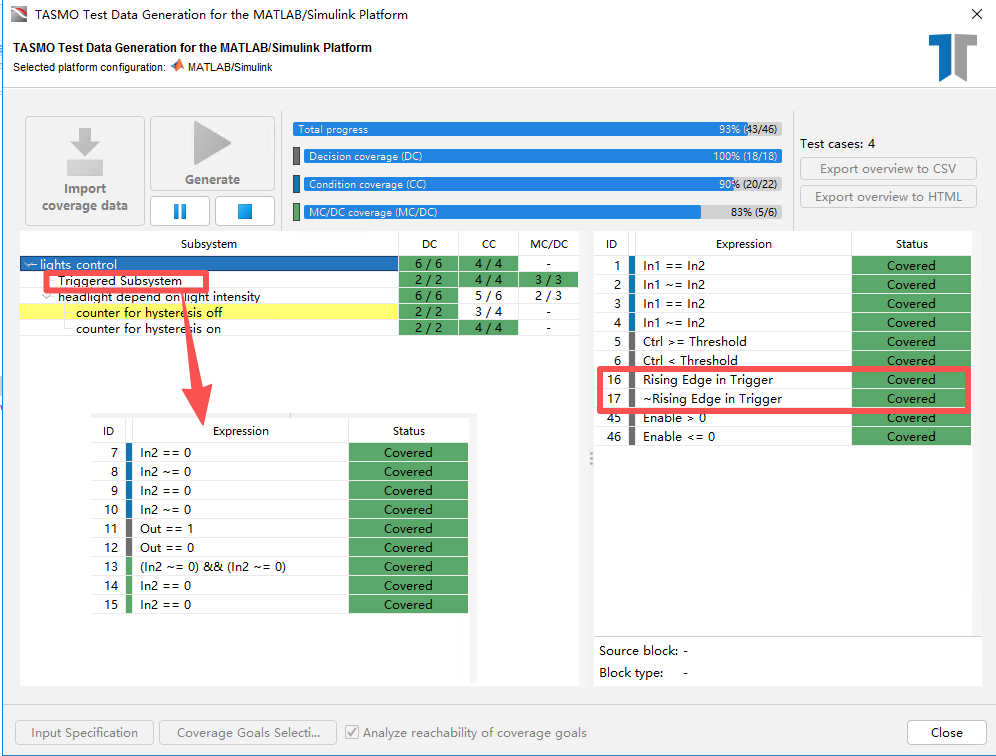Click the Subsystem column header

(209, 244)
